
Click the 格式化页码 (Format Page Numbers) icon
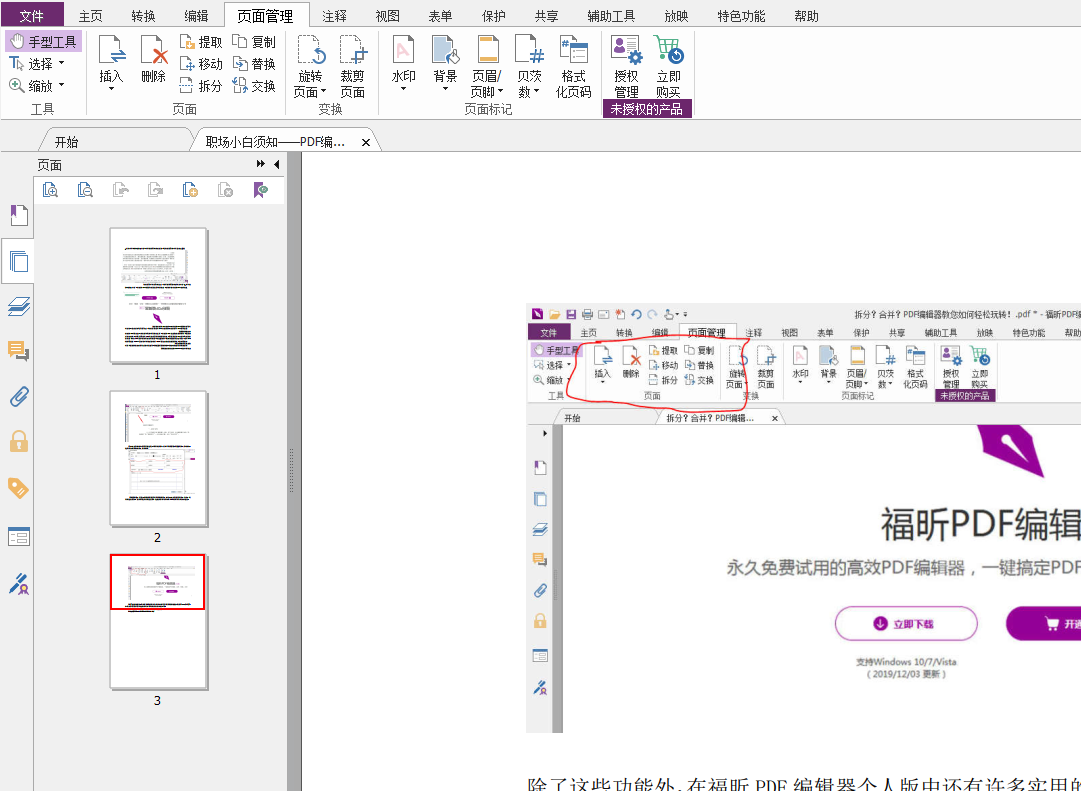[x=573, y=65]
